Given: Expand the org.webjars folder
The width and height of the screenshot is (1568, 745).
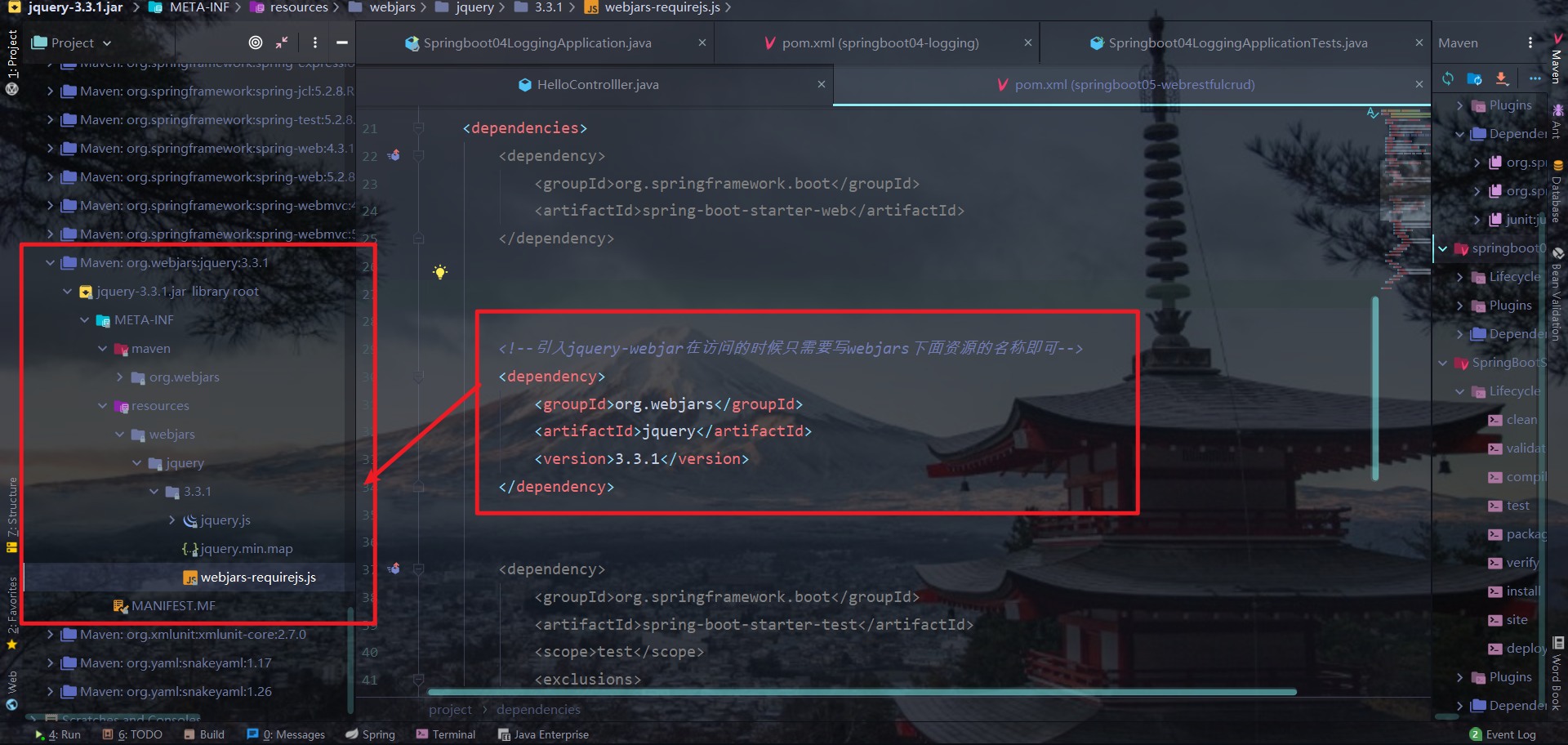Looking at the screenshot, I should (120, 377).
